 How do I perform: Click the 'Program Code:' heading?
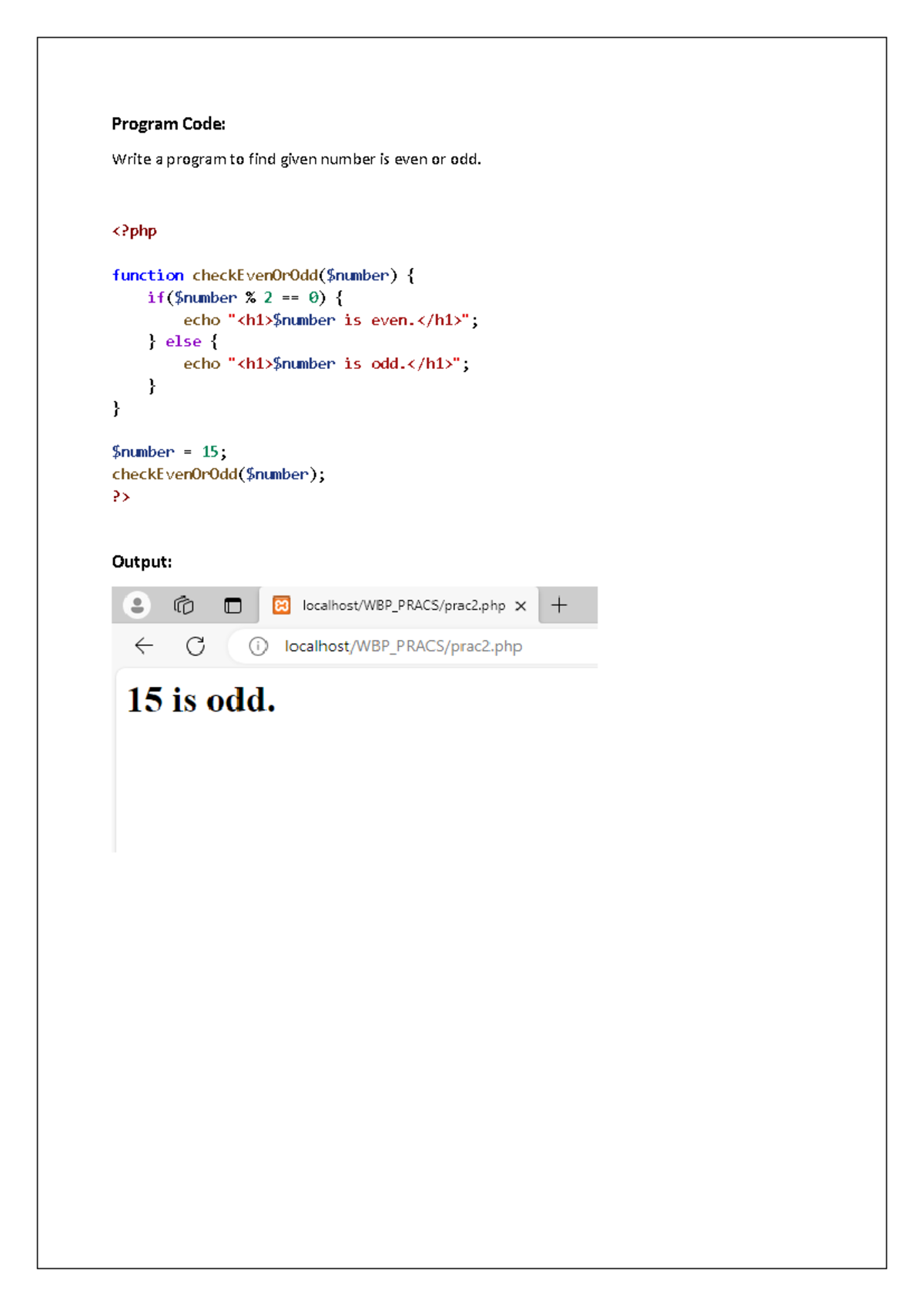(169, 124)
